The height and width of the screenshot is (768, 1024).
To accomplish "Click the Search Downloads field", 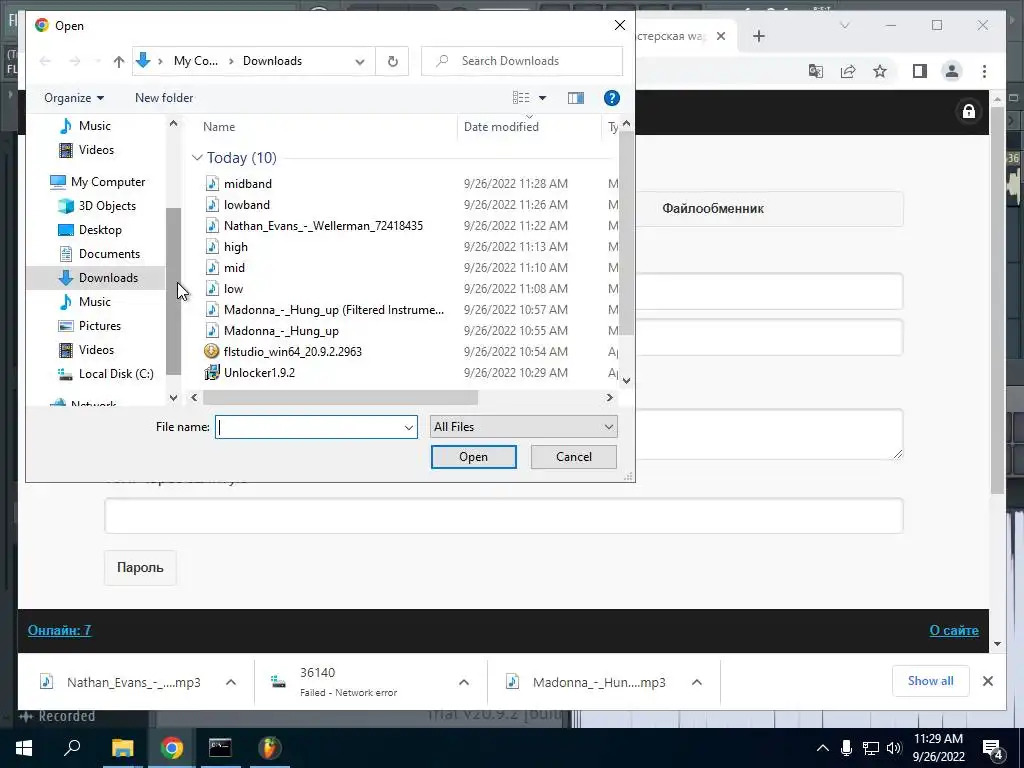I will coord(522,61).
